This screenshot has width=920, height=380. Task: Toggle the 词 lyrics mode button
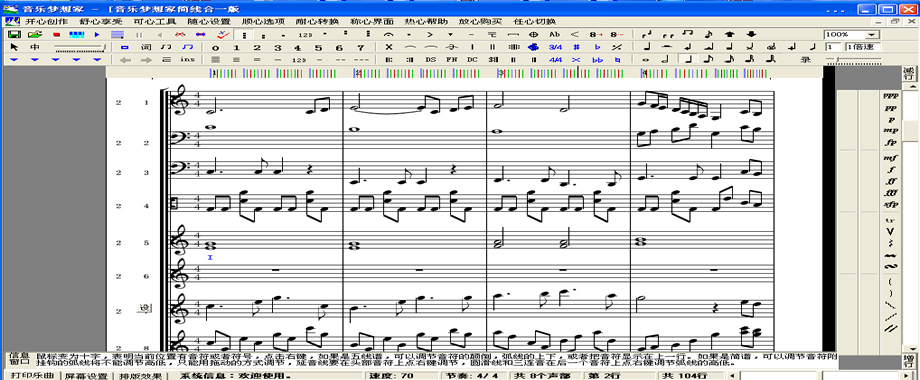[x=146, y=47]
